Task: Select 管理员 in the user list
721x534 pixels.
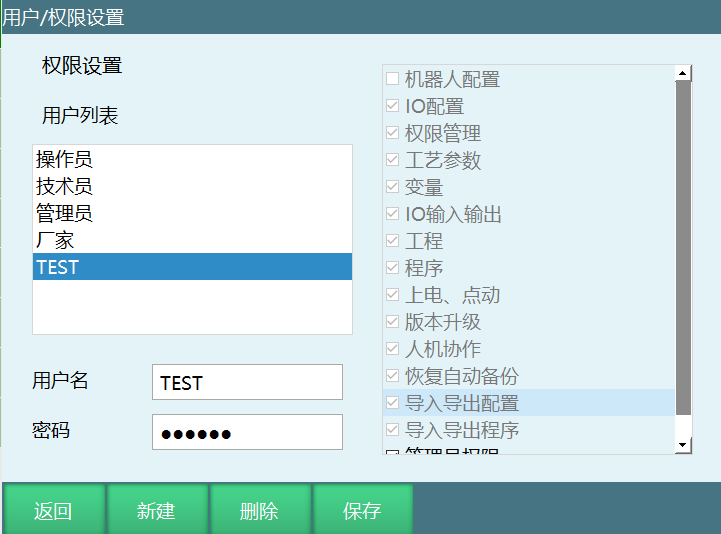Action: (64, 213)
